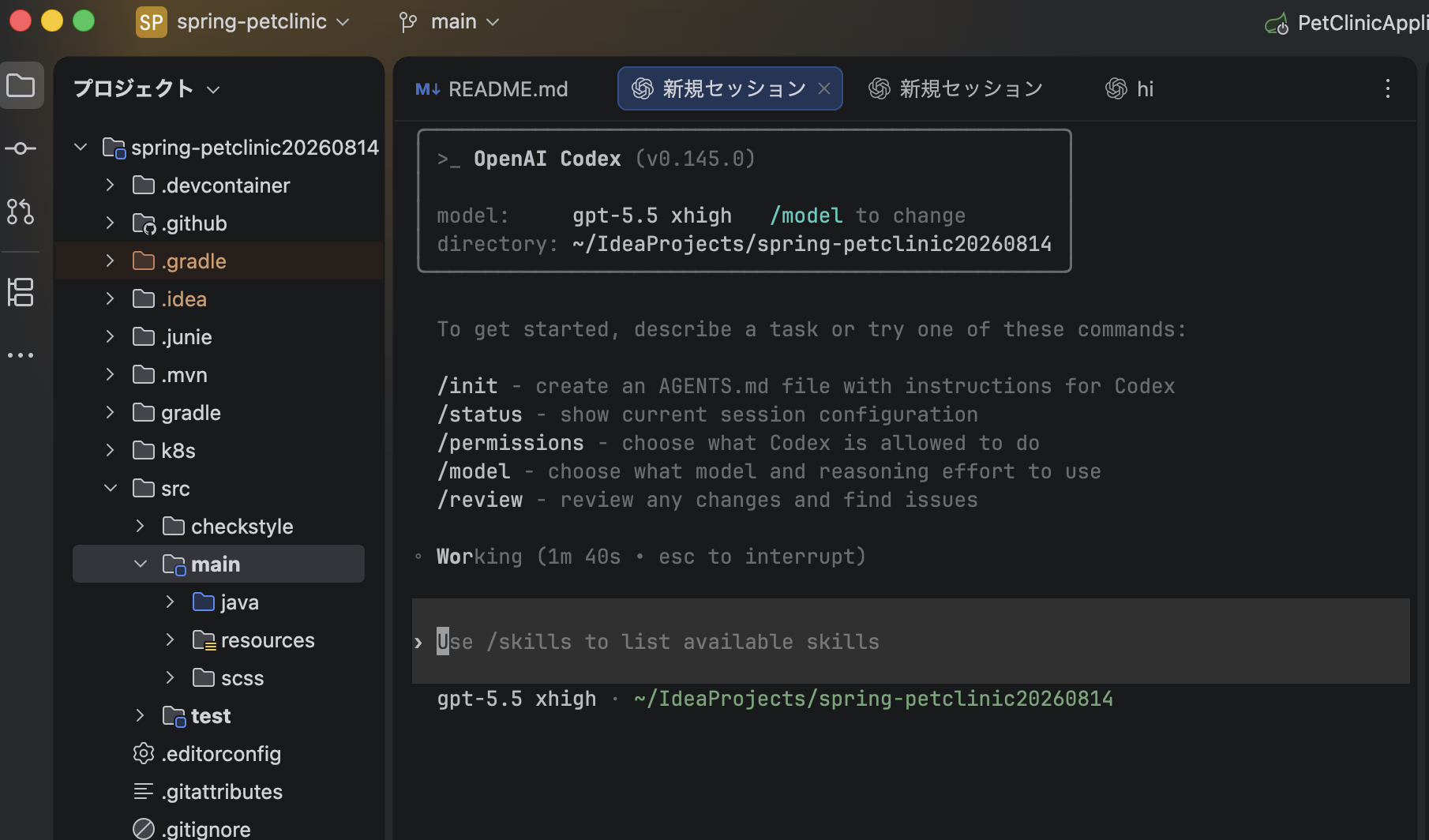The height and width of the screenshot is (840, 1429).
Task: Click the /model to change hint
Action: pos(868,216)
